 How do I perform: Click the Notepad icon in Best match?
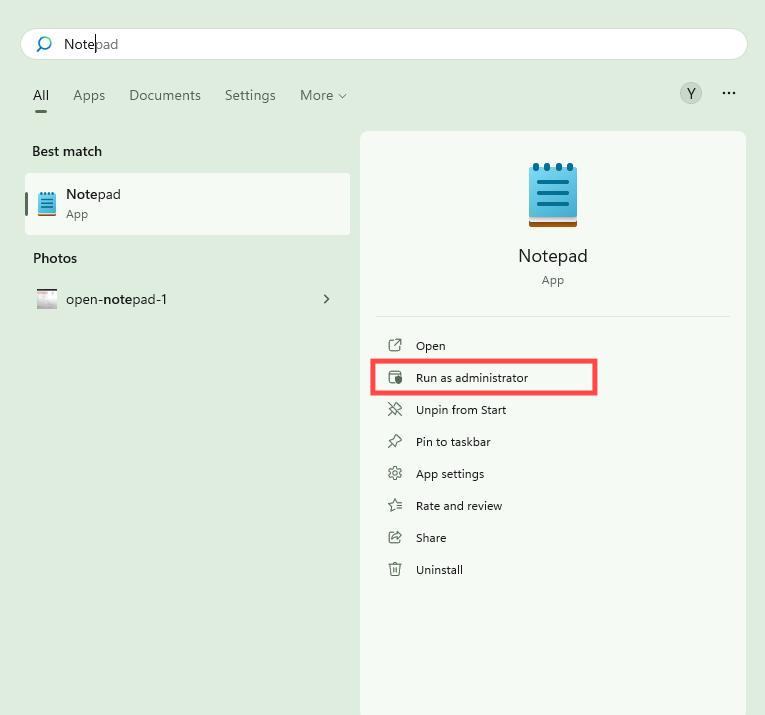pyautogui.click(x=47, y=204)
